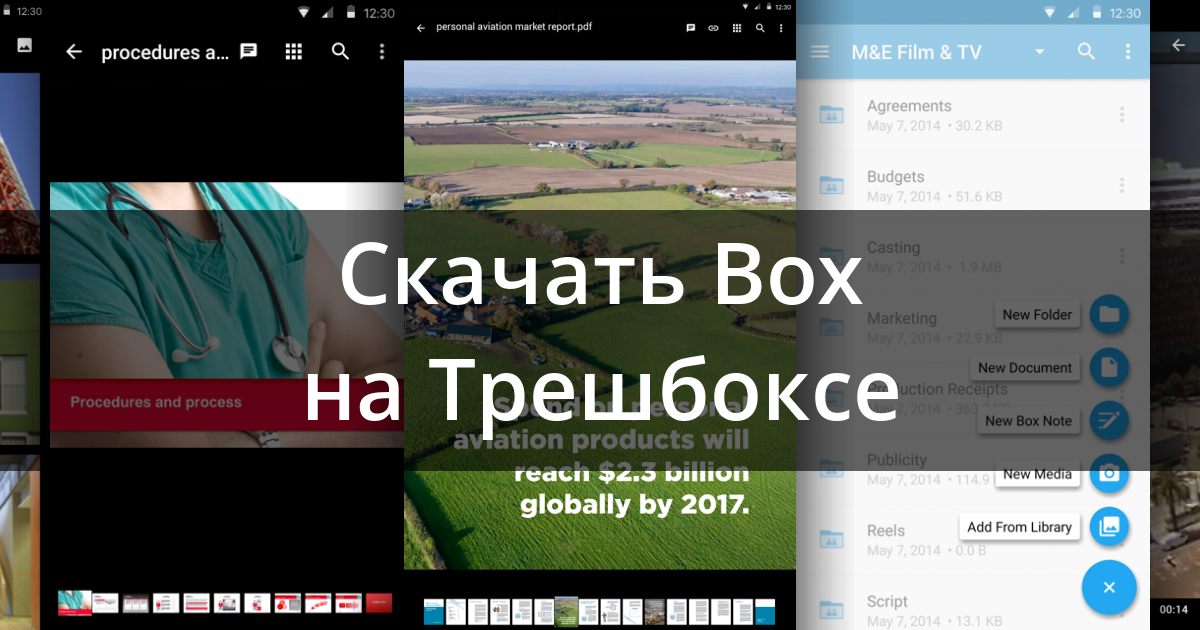The image size is (1200, 630).
Task: Tap folder icon beside Agreements
Action: tap(831, 115)
